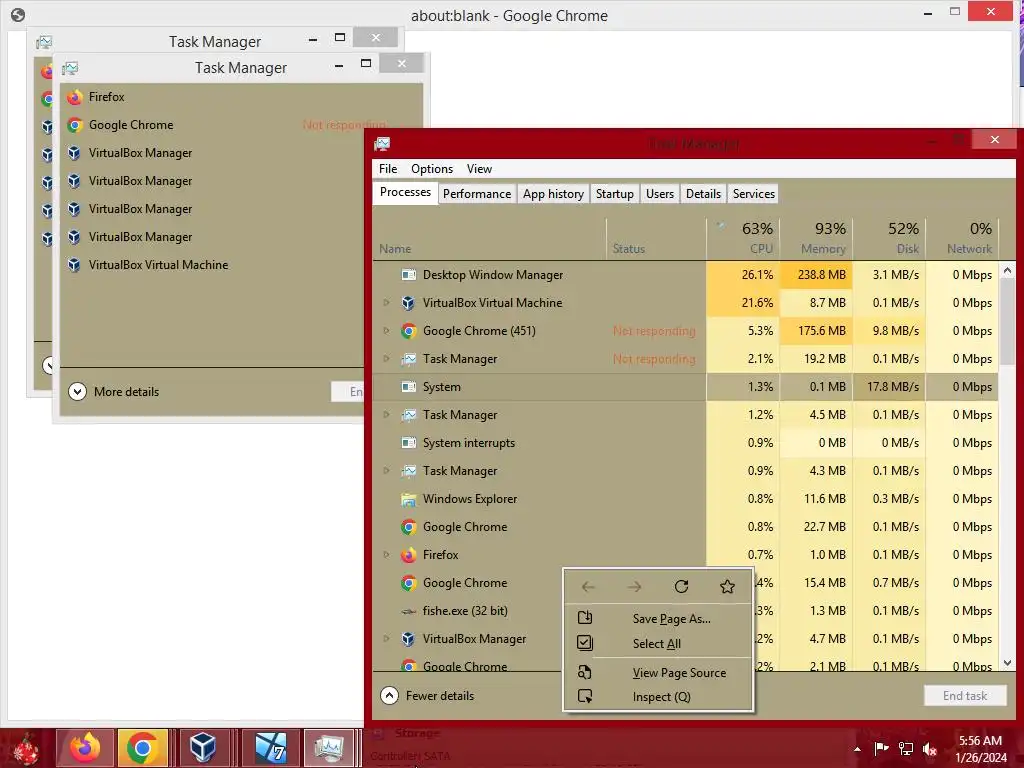Click the System interrupts process icon
The height and width of the screenshot is (768, 1024).
point(409,443)
